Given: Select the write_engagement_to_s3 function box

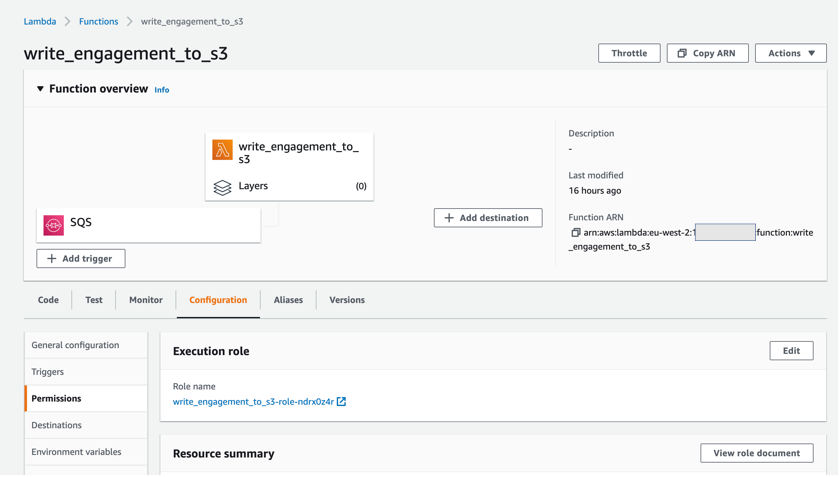Looking at the screenshot, I should coord(289,166).
